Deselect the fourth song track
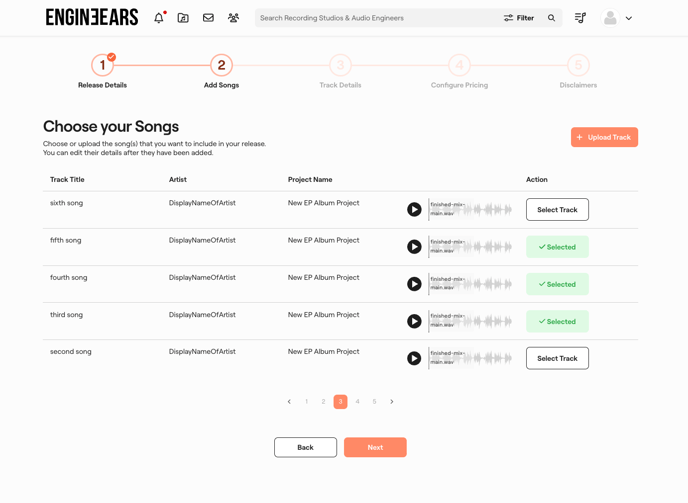The width and height of the screenshot is (688, 503). tap(557, 284)
